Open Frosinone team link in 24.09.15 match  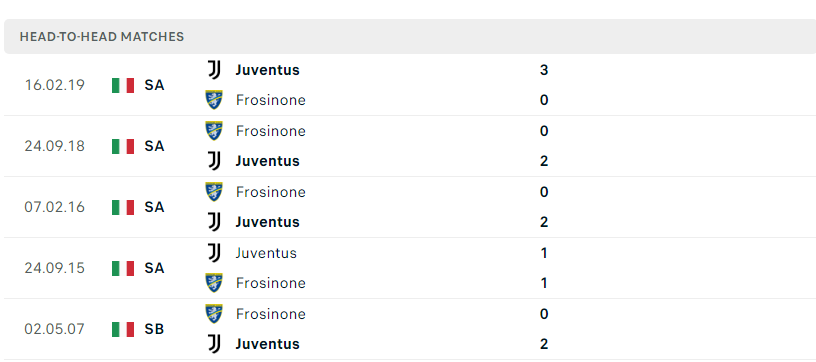271,283
